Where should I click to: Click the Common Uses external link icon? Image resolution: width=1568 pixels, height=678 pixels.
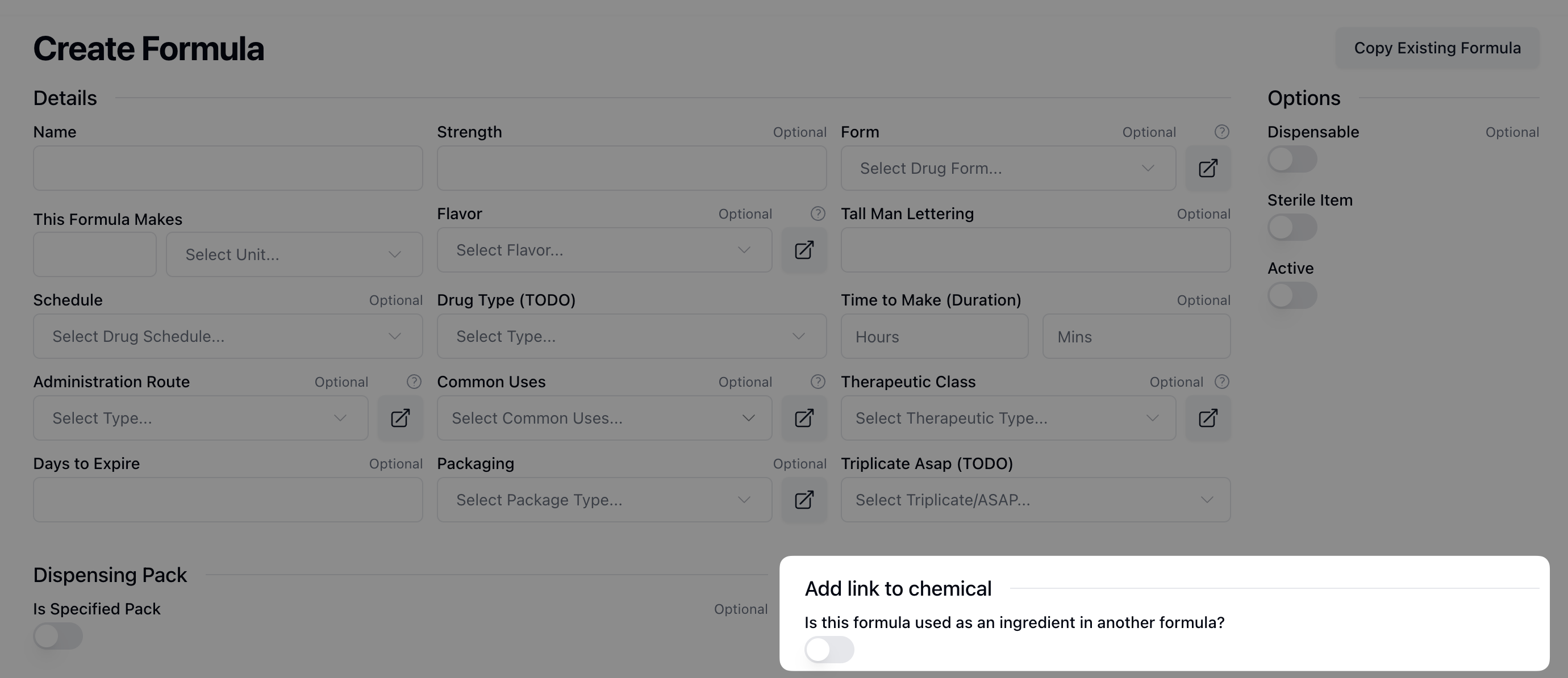(x=803, y=418)
